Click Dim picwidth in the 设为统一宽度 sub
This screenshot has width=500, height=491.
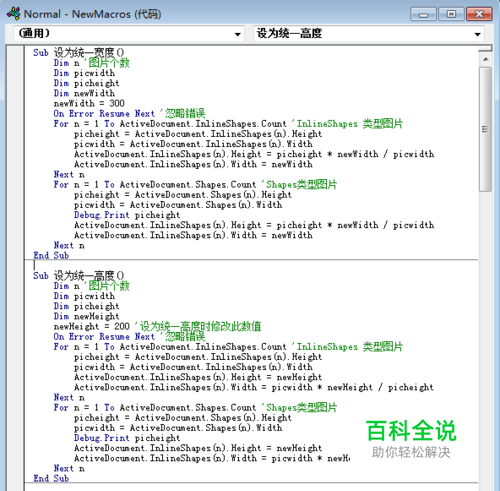point(84,73)
